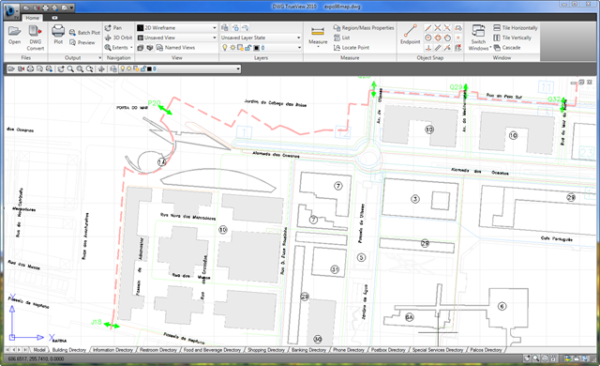
Task: Toggle Nearest object snap
Action: (447, 47)
